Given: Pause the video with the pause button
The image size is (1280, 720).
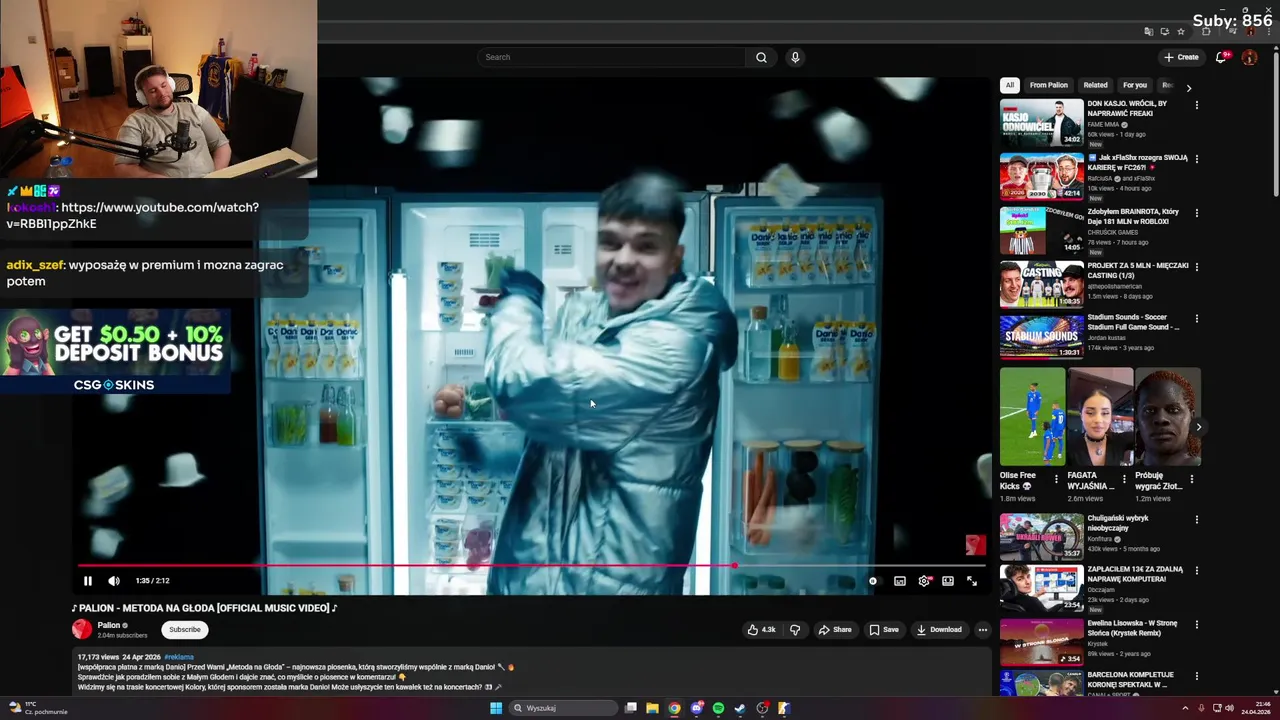Looking at the screenshot, I should (88, 581).
